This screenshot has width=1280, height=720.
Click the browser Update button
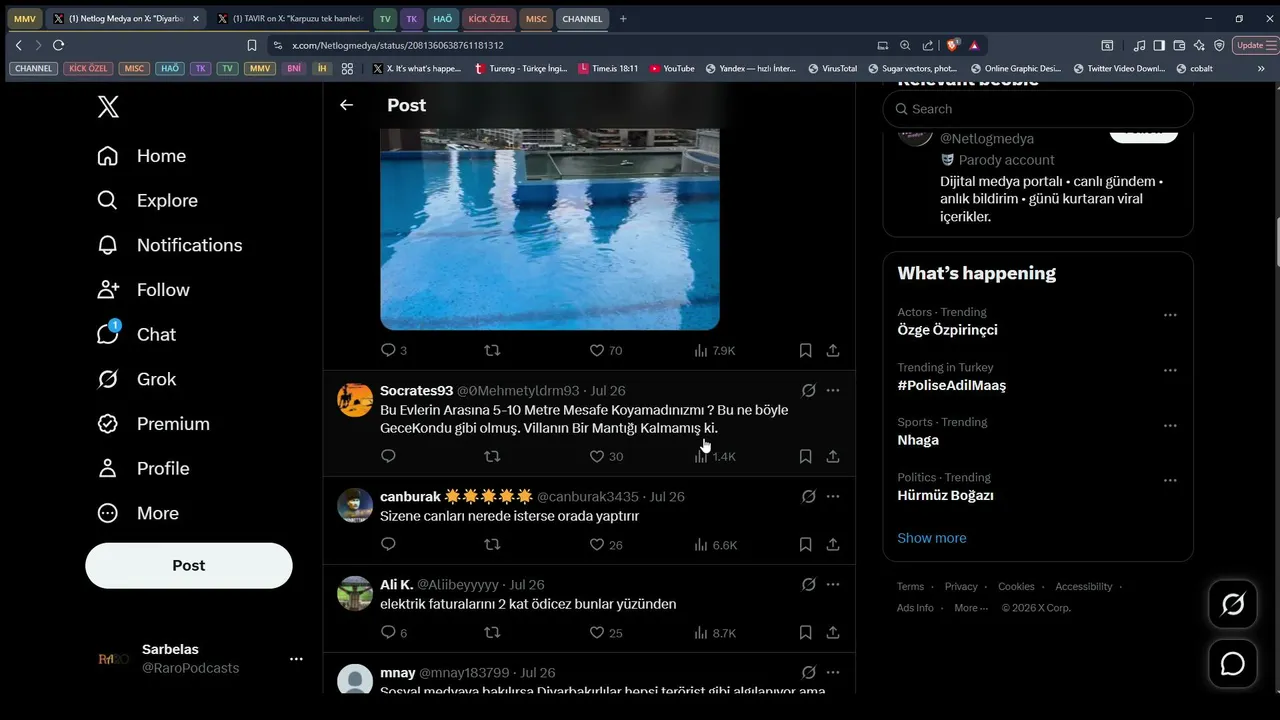[x=1254, y=45]
